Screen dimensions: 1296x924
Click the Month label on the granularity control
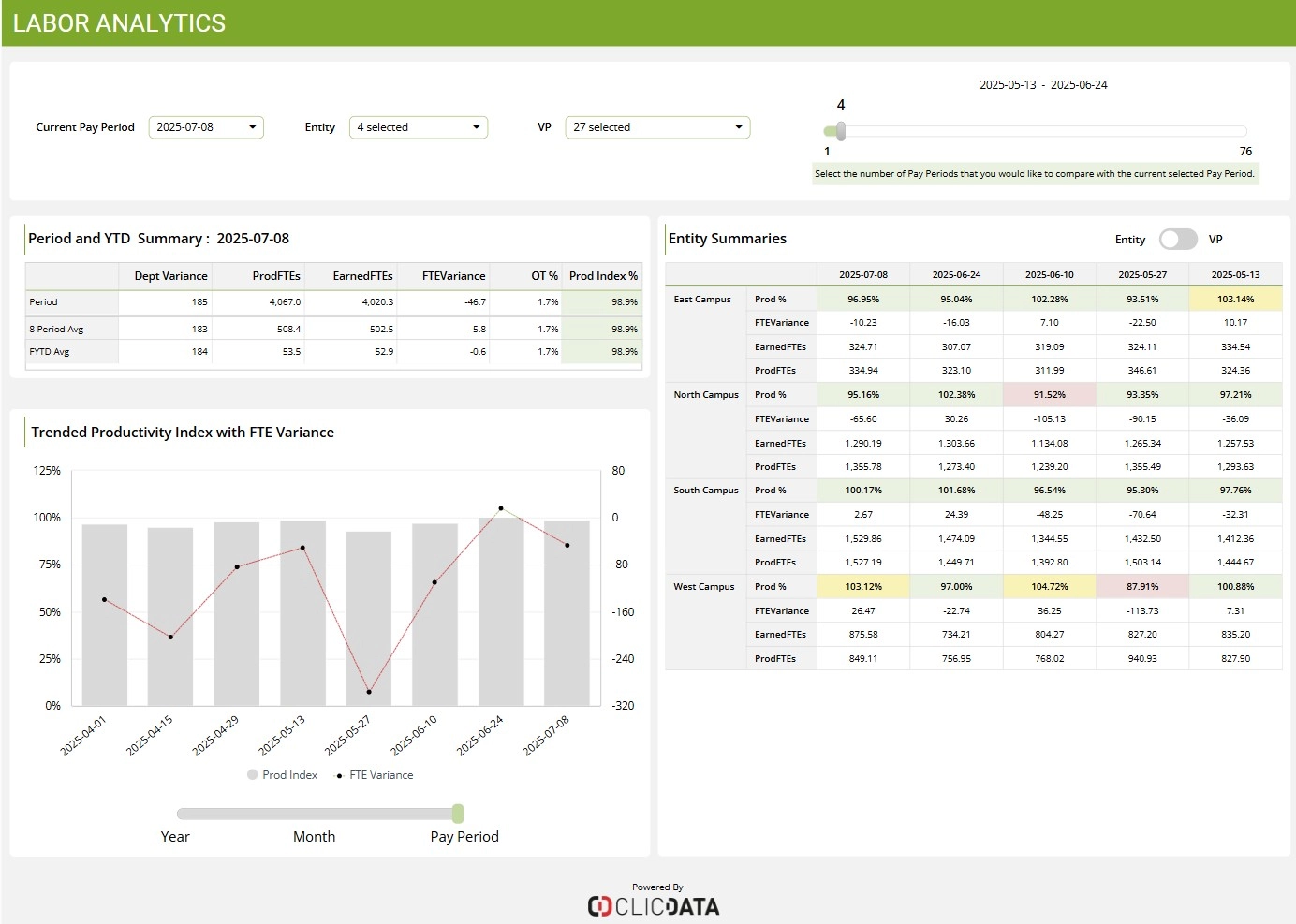pos(314,836)
